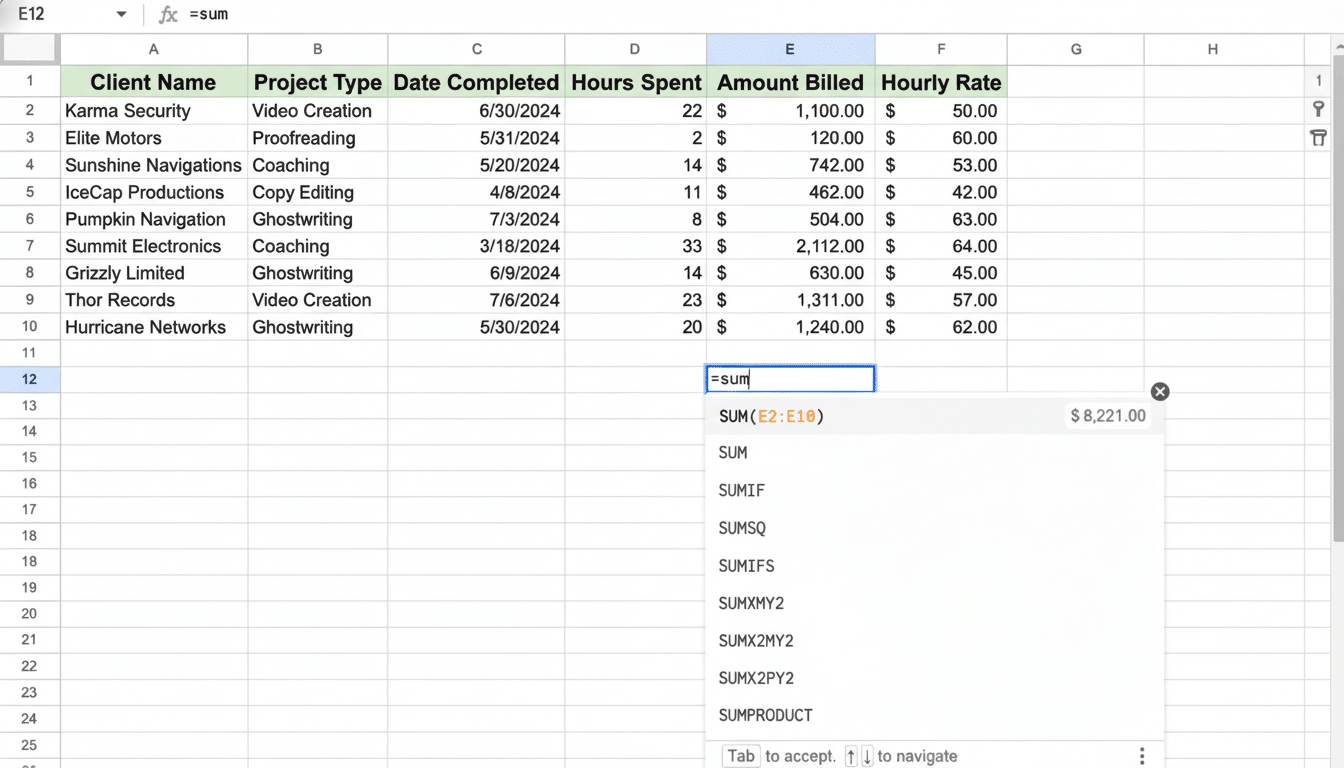Viewport: 1344px width, 768px height.
Task: Click the Tab to accept button
Action: pos(740,756)
